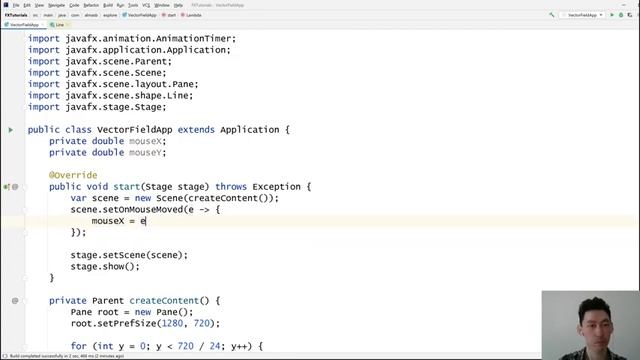This screenshot has height=360, width=640.
Task: Open the File menu
Action: [x=16, y=5]
